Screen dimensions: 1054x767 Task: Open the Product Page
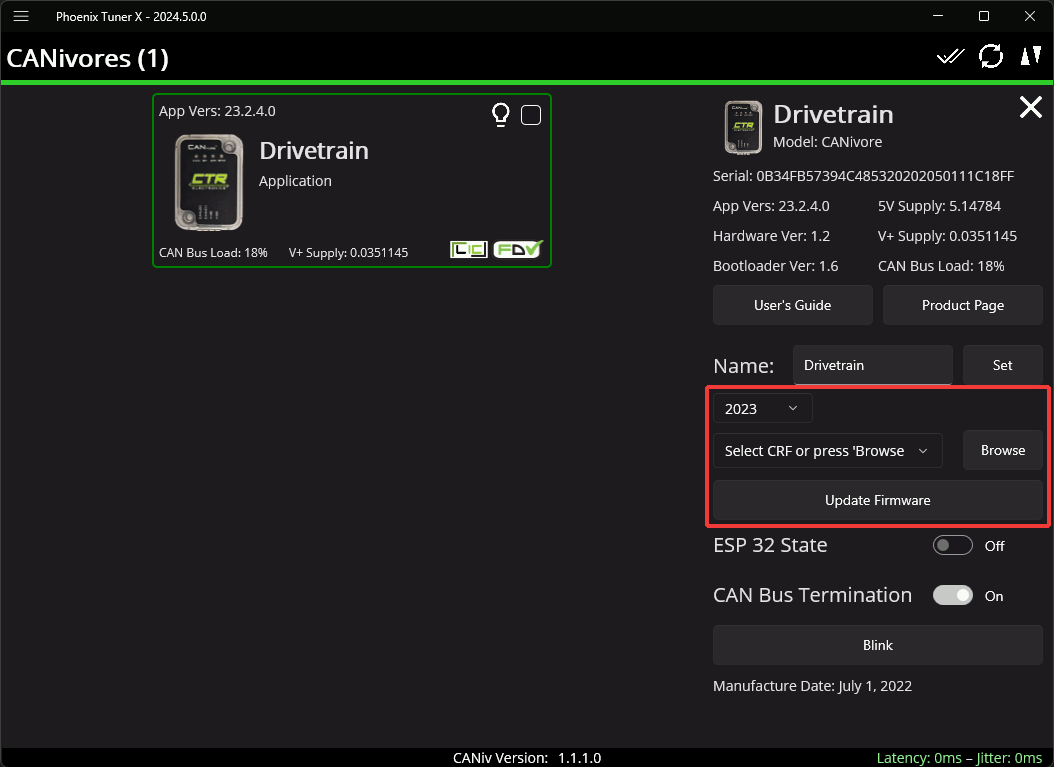pos(963,305)
